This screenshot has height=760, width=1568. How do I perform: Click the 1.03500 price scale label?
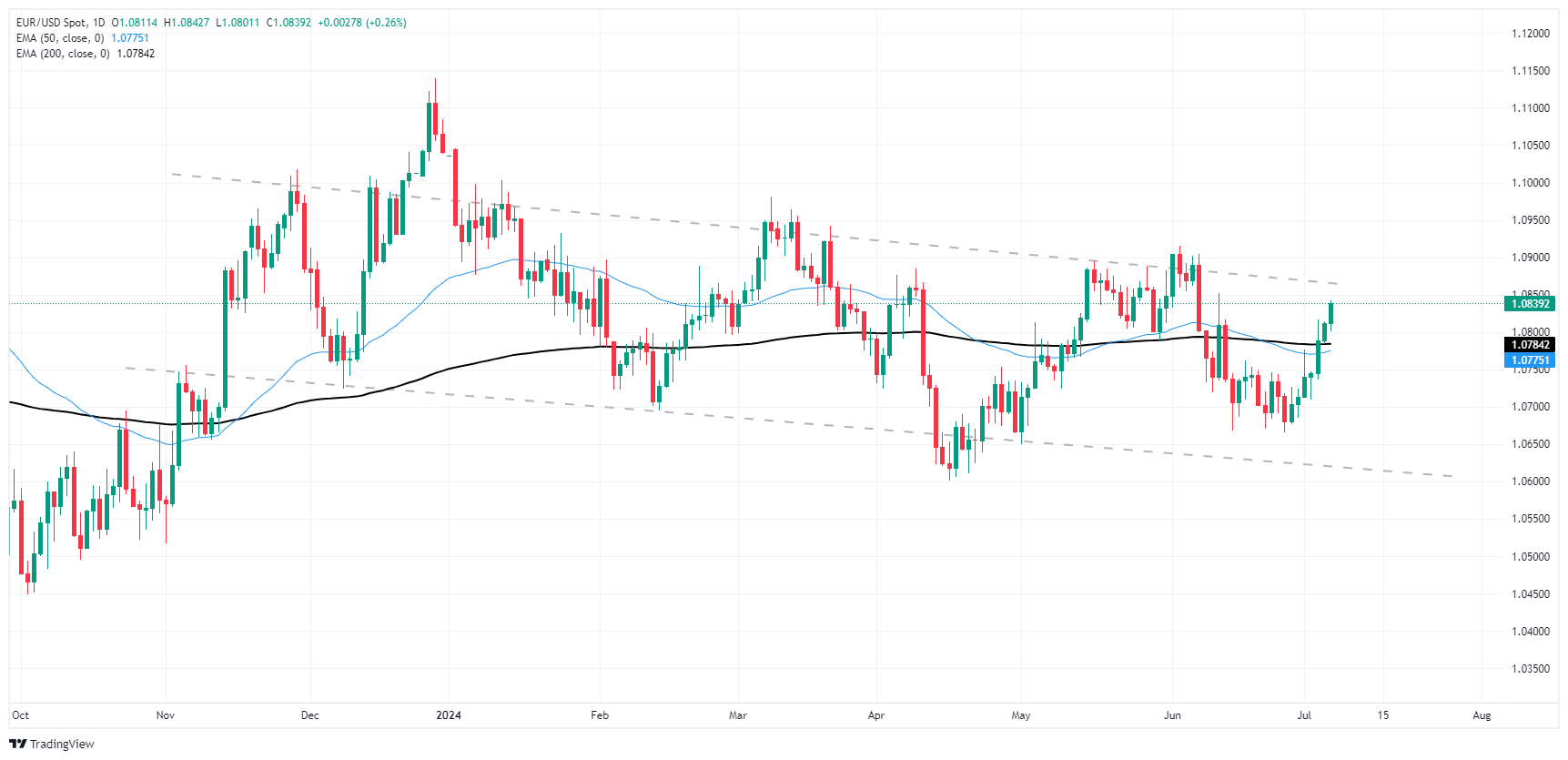pos(1531,669)
